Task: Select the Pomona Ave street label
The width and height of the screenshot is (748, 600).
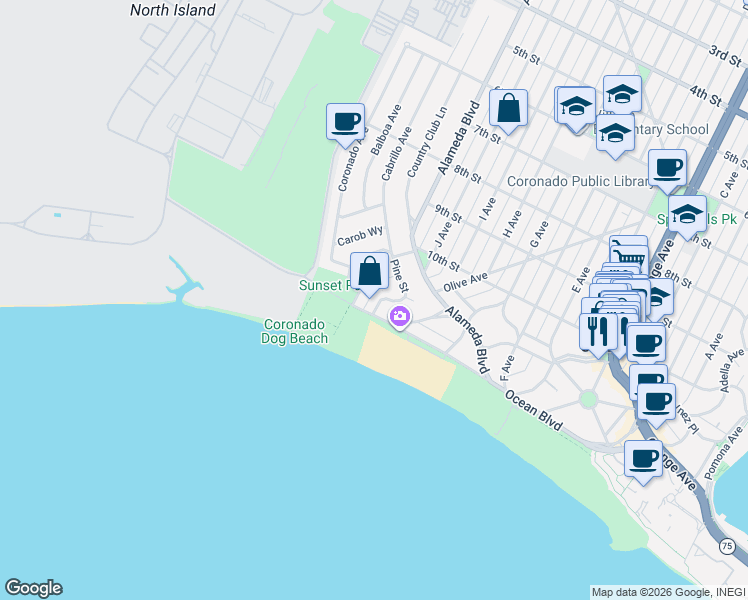Action: 723,454
